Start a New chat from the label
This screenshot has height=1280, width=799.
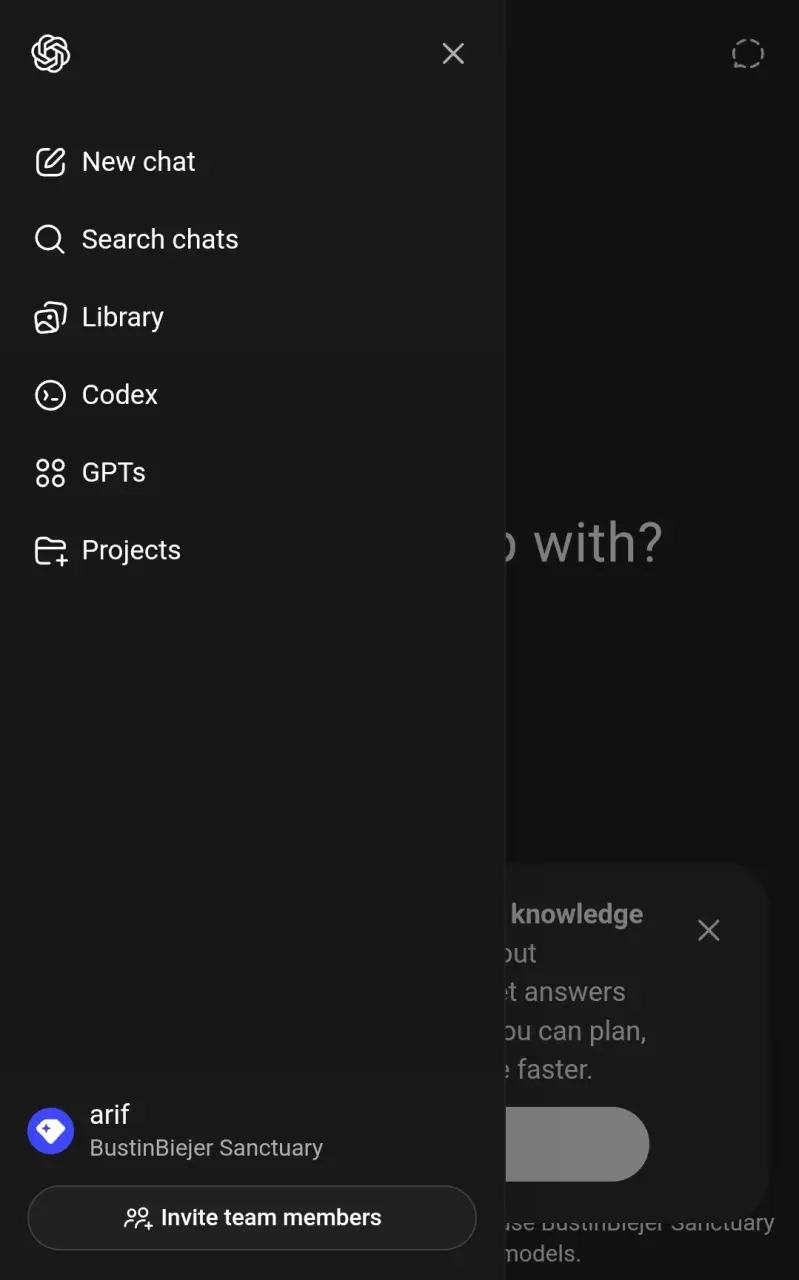point(138,162)
